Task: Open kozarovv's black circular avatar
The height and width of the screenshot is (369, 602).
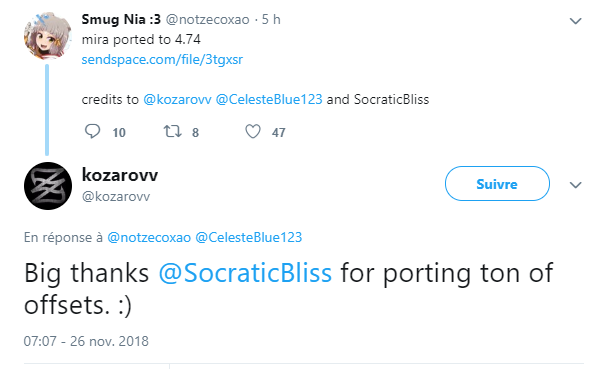Action: [x=48, y=186]
